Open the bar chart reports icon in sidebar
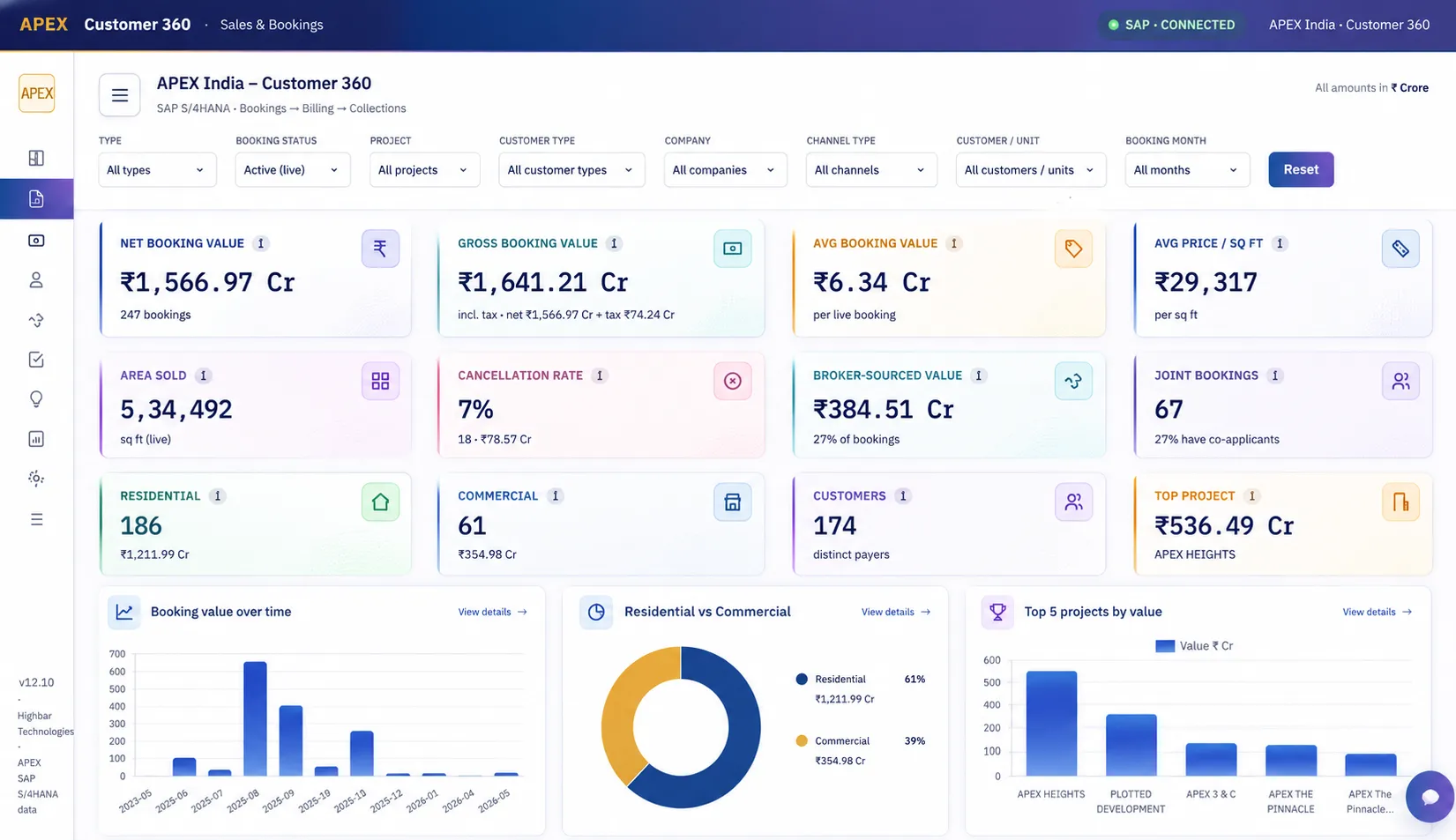The image size is (1456, 840). click(36, 439)
